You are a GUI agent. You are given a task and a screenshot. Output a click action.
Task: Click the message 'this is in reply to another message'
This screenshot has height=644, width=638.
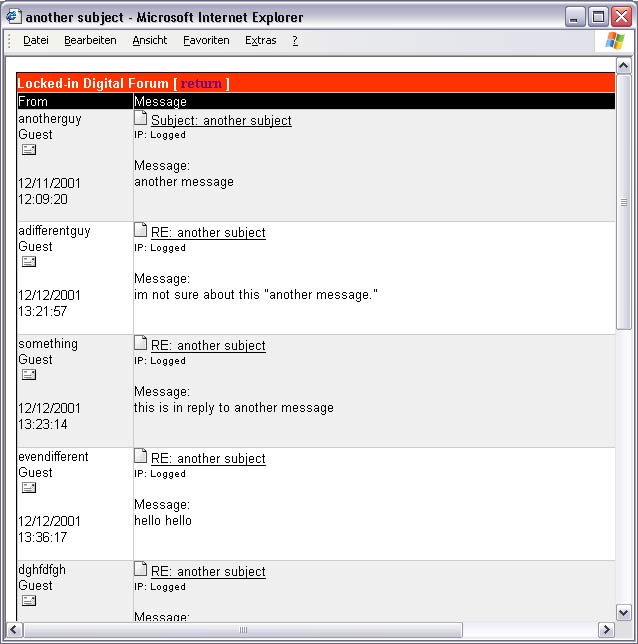click(x=234, y=407)
